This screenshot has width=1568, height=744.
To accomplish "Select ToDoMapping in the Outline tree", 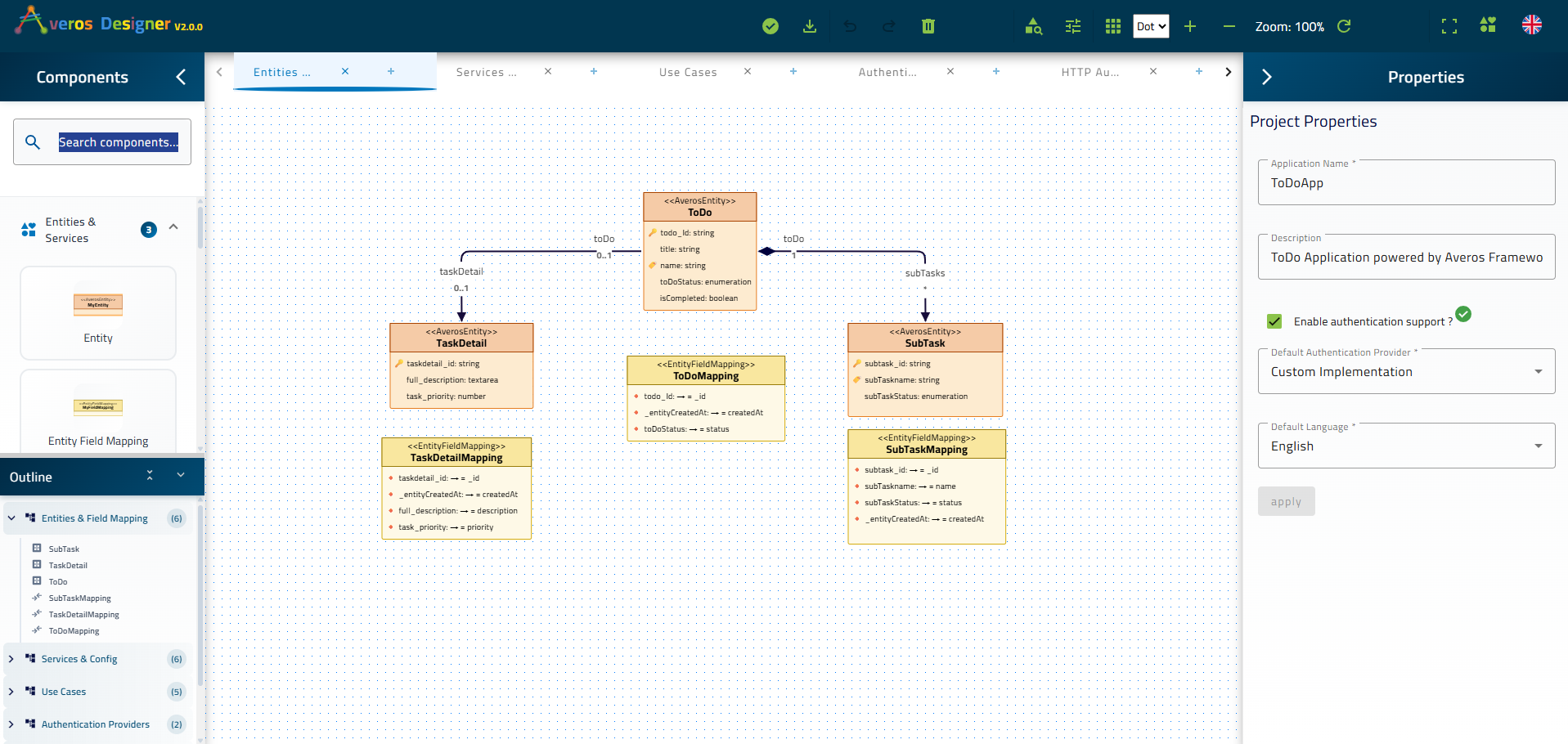I will 74,631.
